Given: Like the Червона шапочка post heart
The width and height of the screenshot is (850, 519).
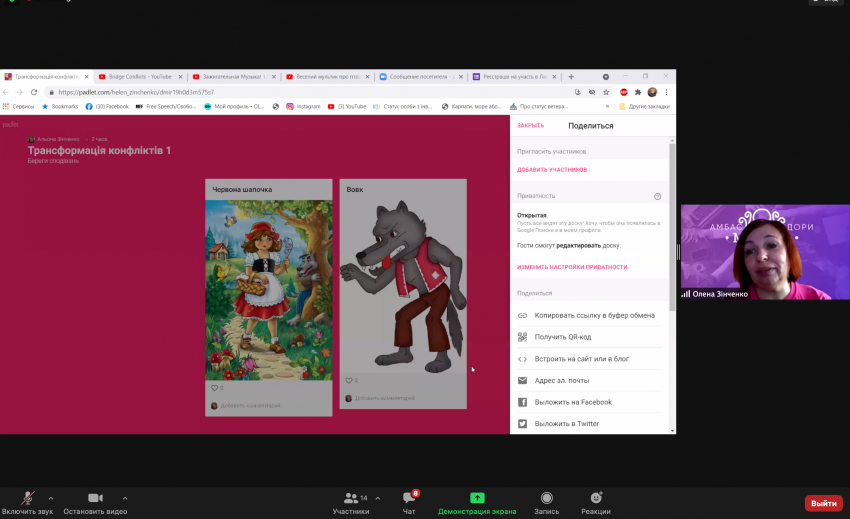Looking at the screenshot, I should click(214, 388).
